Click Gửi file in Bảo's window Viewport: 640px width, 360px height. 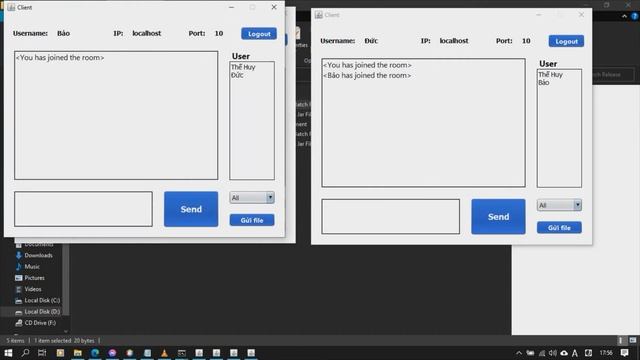(252, 220)
